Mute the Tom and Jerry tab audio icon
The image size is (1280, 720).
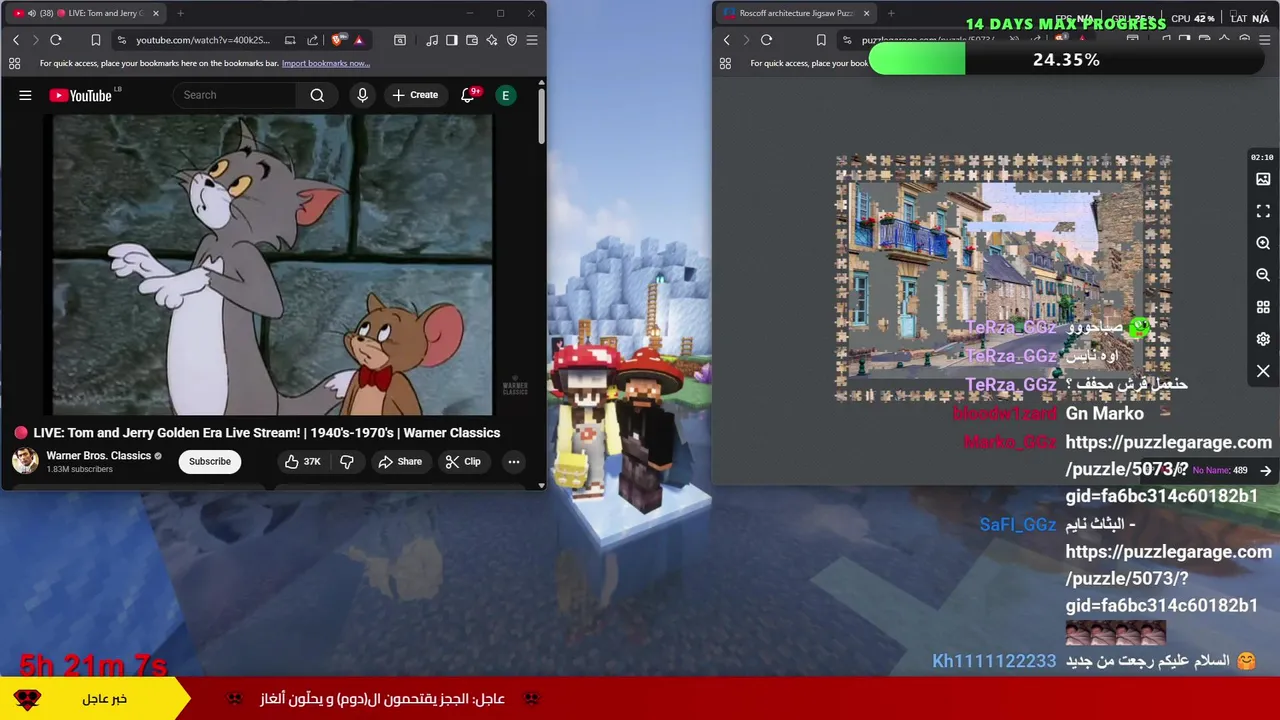click(32, 13)
